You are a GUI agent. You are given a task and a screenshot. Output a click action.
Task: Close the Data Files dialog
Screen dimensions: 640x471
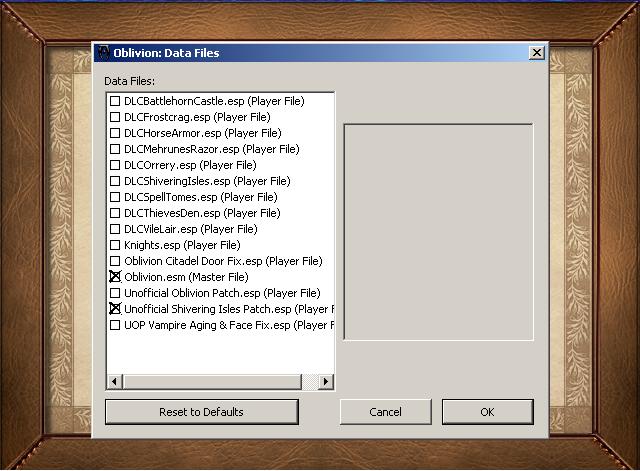[537, 53]
